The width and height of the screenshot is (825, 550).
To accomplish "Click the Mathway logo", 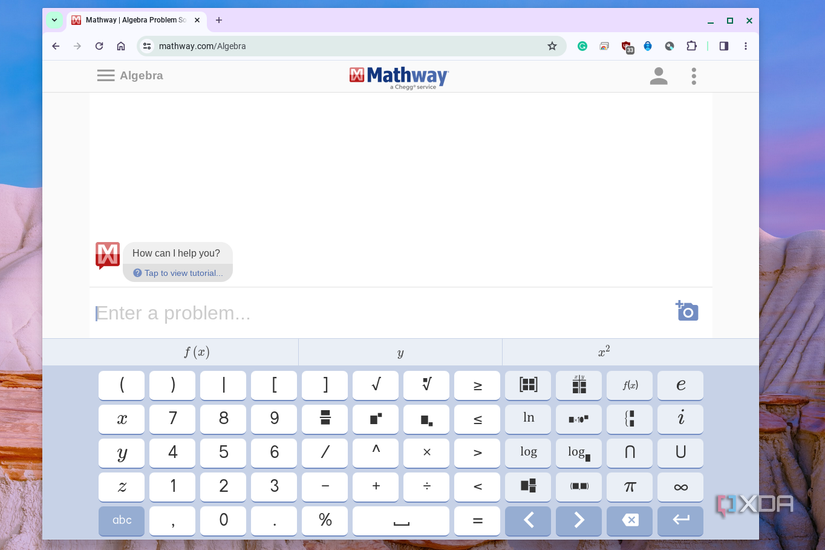I will point(399,77).
